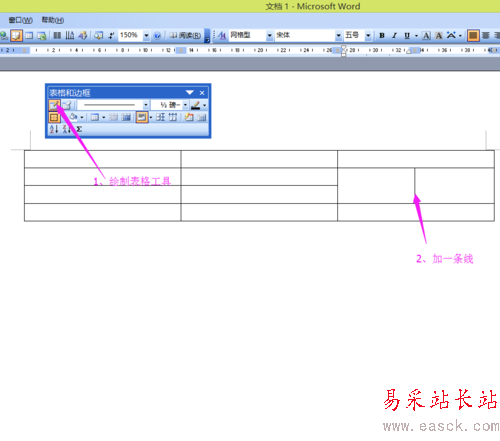Open the zoom percentage dropdown arrow

pyautogui.click(x=146, y=35)
